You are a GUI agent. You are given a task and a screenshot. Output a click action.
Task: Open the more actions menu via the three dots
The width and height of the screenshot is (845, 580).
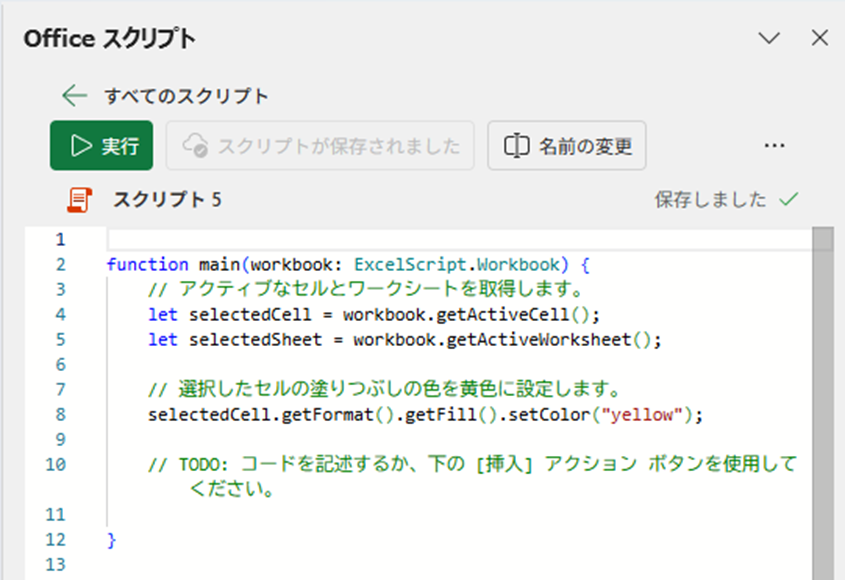[774, 145]
